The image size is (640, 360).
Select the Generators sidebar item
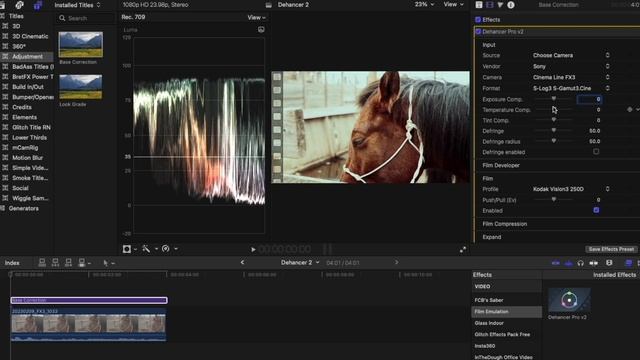(24, 209)
